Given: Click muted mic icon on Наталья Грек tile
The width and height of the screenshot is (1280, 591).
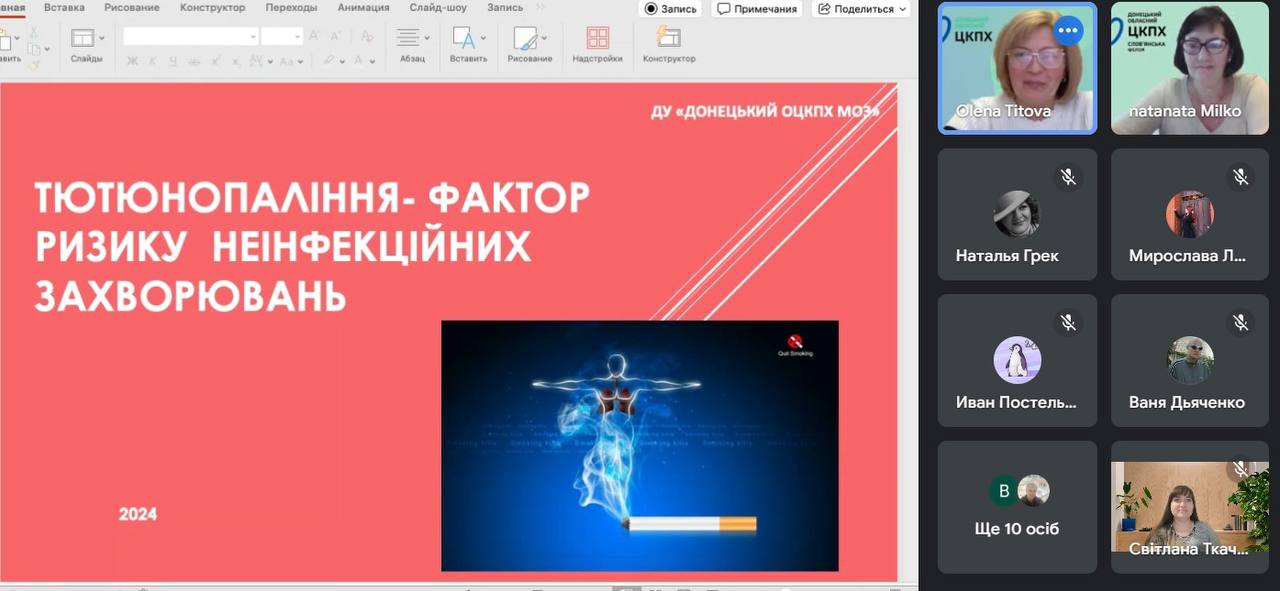Looking at the screenshot, I should pos(1068,177).
